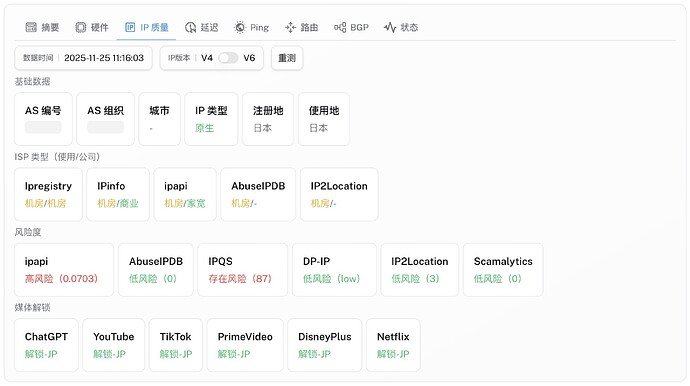Click the 重测 retest button
Image resolution: width=690 pixels, height=386 pixels.
pyautogui.click(x=287, y=58)
